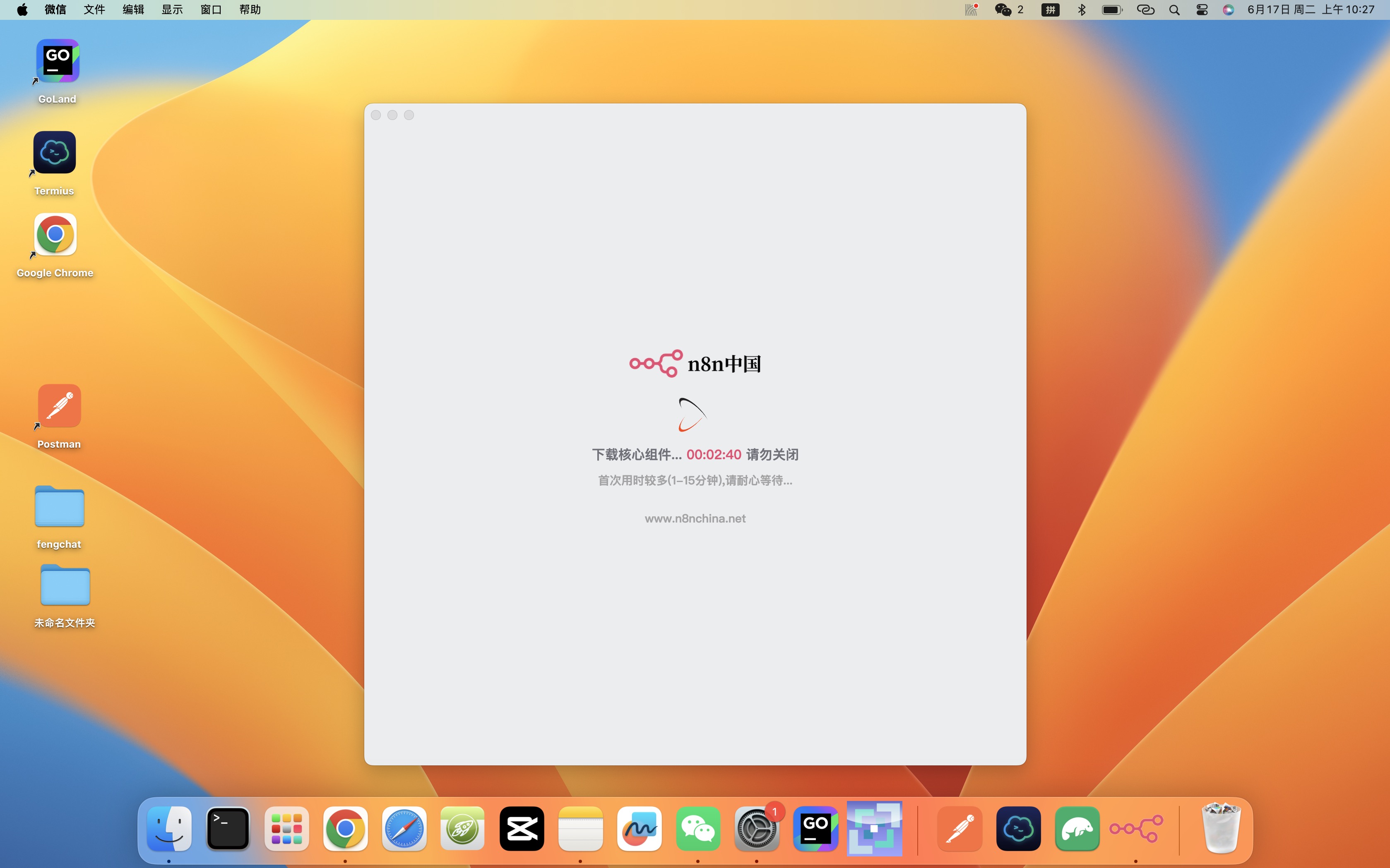Launch Terminal from the Dock
The image size is (1390, 868).
pos(228,828)
